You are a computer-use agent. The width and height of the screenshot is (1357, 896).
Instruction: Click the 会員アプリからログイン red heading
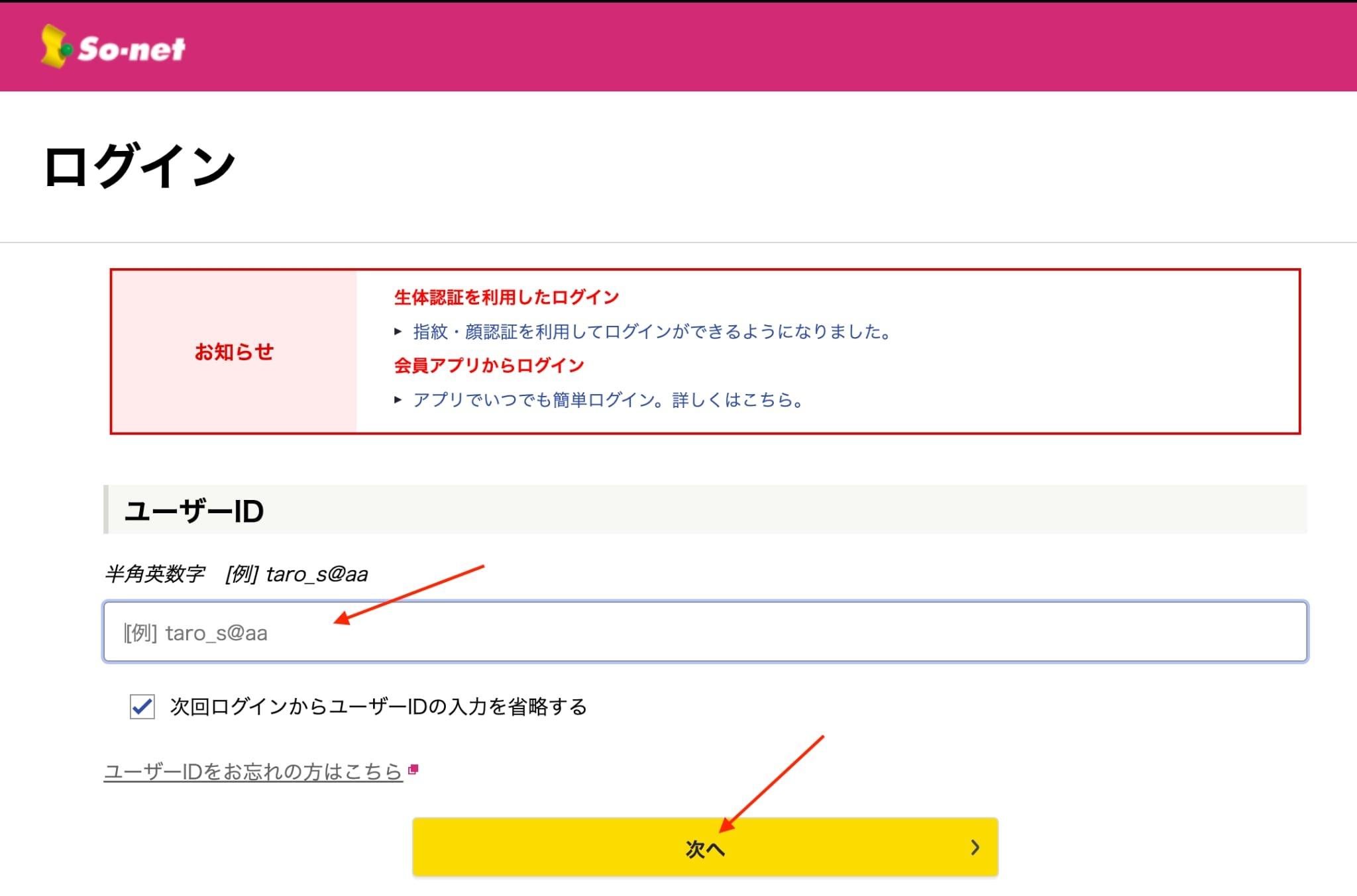coord(489,366)
